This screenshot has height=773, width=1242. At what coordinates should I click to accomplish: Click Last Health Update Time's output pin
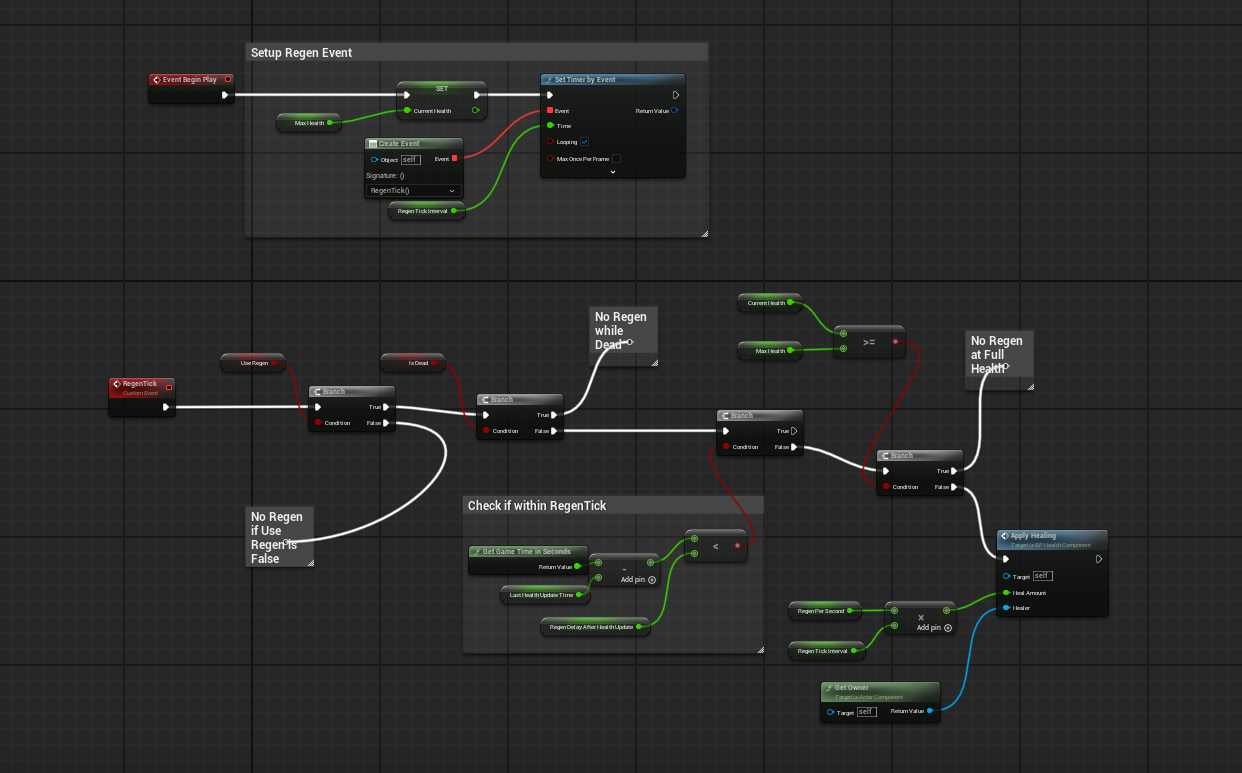click(580, 594)
